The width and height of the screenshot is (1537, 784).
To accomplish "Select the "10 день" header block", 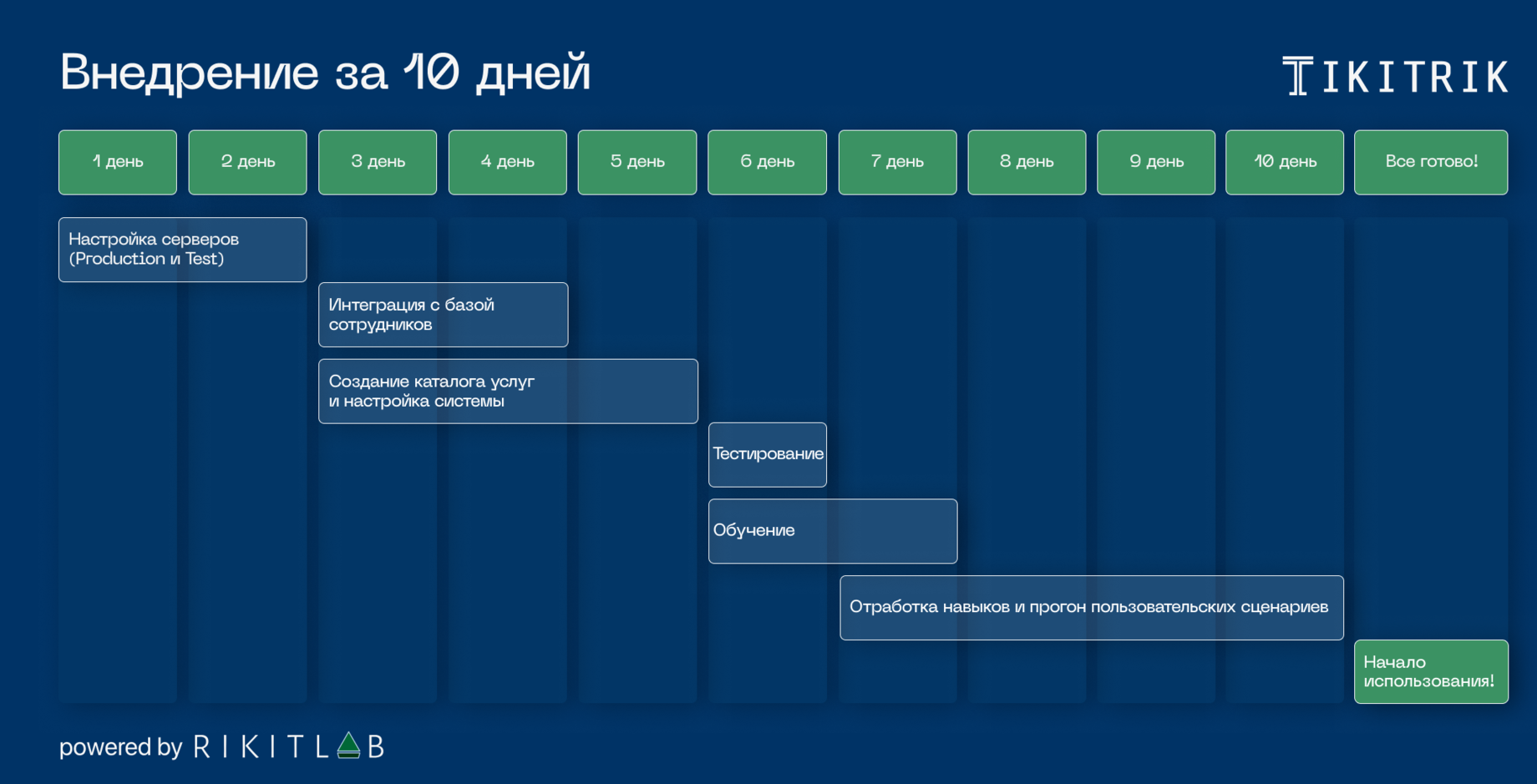I will [x=1285, y=162].
